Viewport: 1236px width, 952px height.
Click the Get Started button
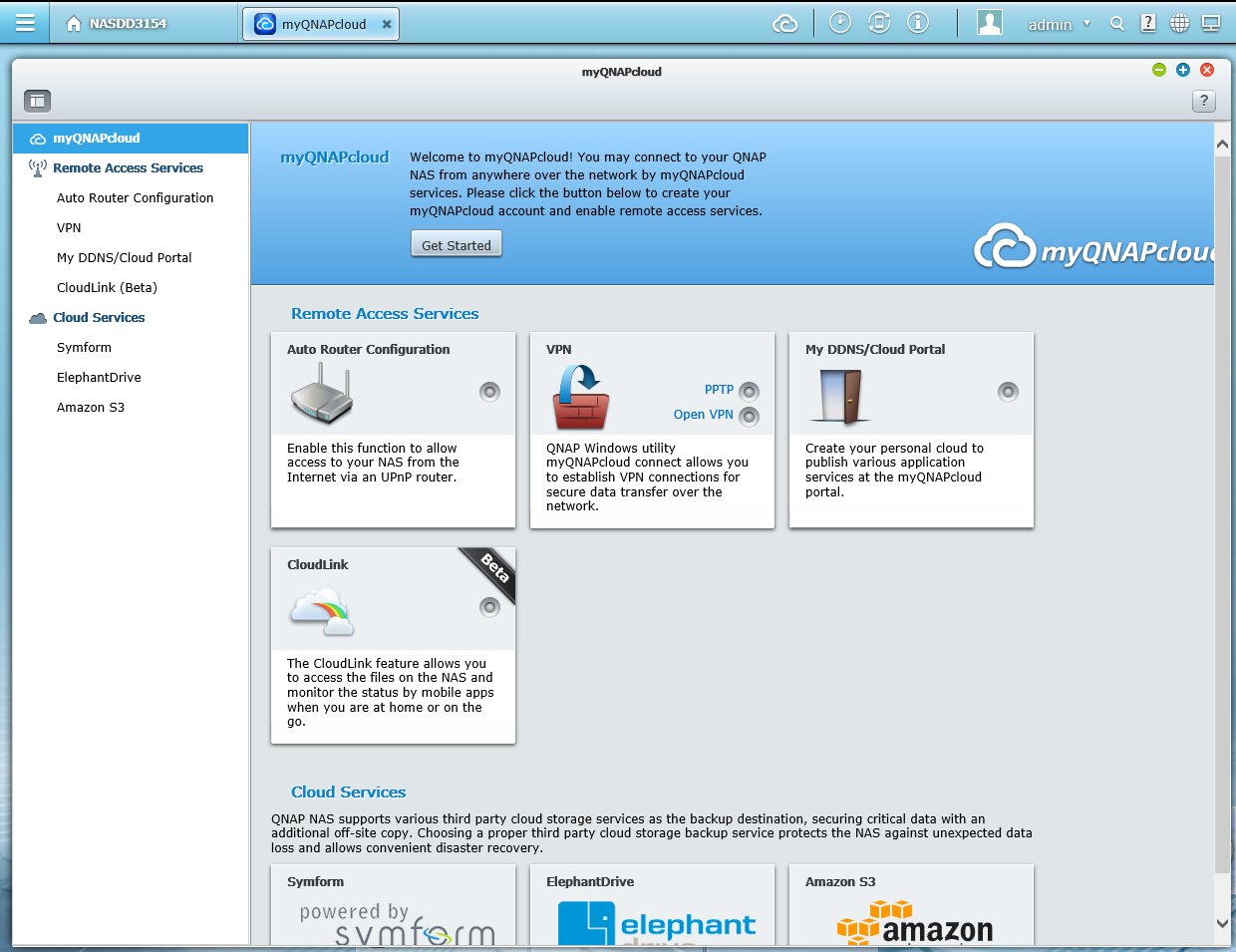(457, 245)
